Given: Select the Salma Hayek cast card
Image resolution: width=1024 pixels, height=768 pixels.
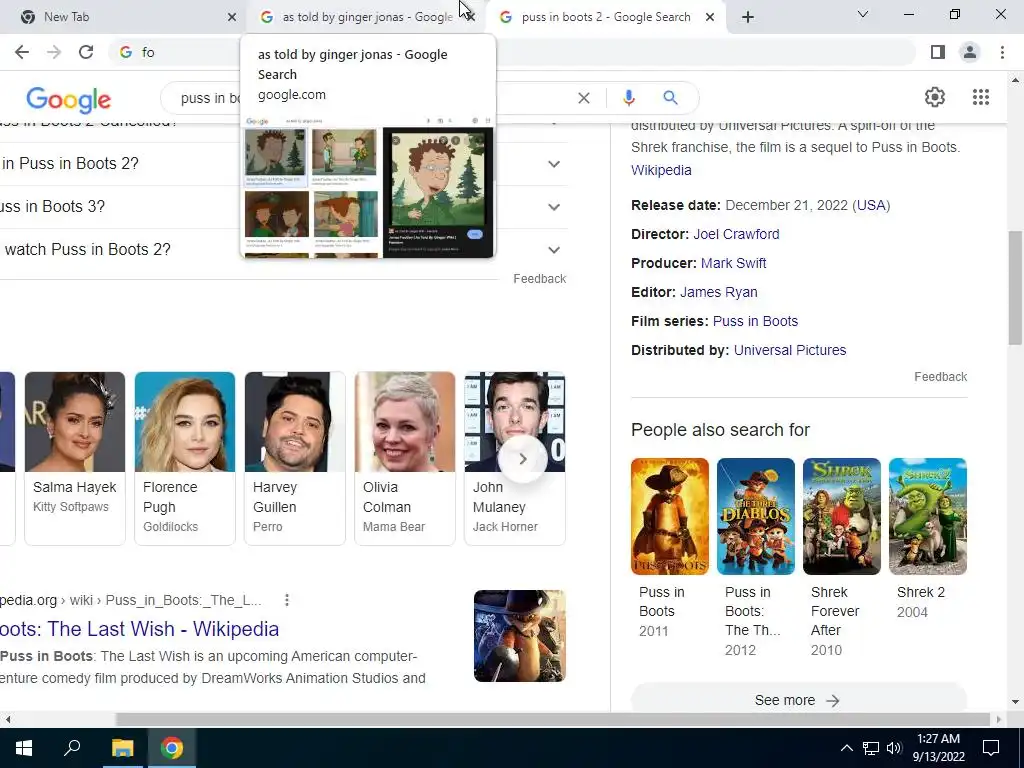Looking at the screenshot, I should [74, 458].
